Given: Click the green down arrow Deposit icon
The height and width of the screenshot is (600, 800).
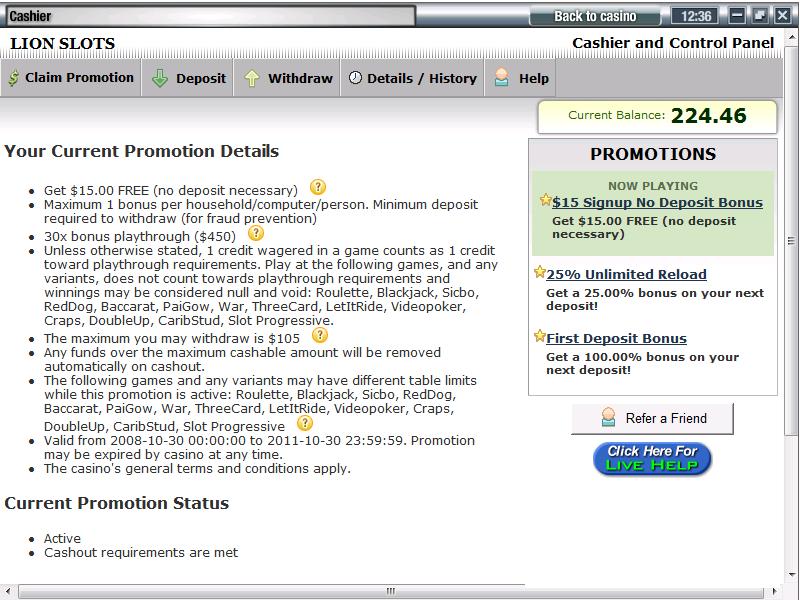Looking at the screenshot, I should click(160, 78).
